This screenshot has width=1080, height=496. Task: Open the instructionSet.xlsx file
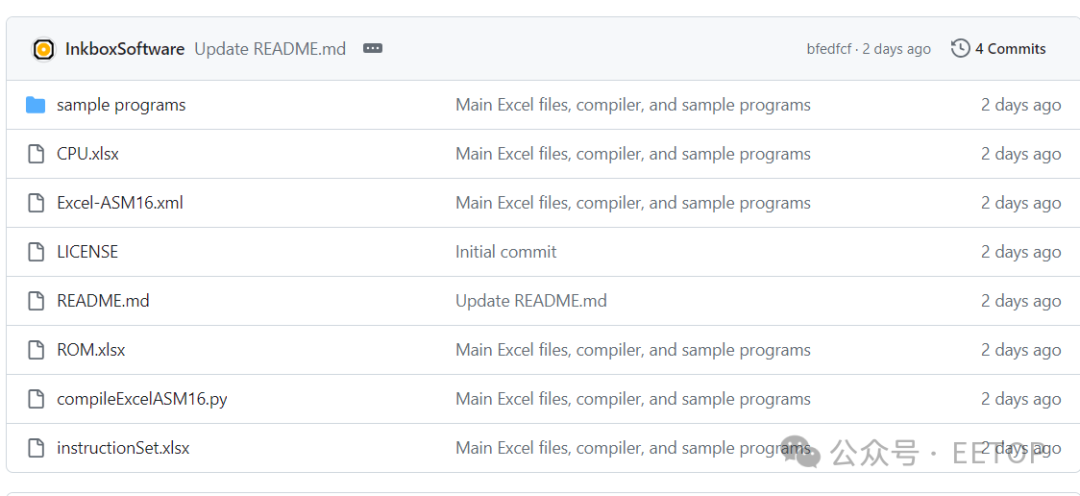tap(123, 448)
